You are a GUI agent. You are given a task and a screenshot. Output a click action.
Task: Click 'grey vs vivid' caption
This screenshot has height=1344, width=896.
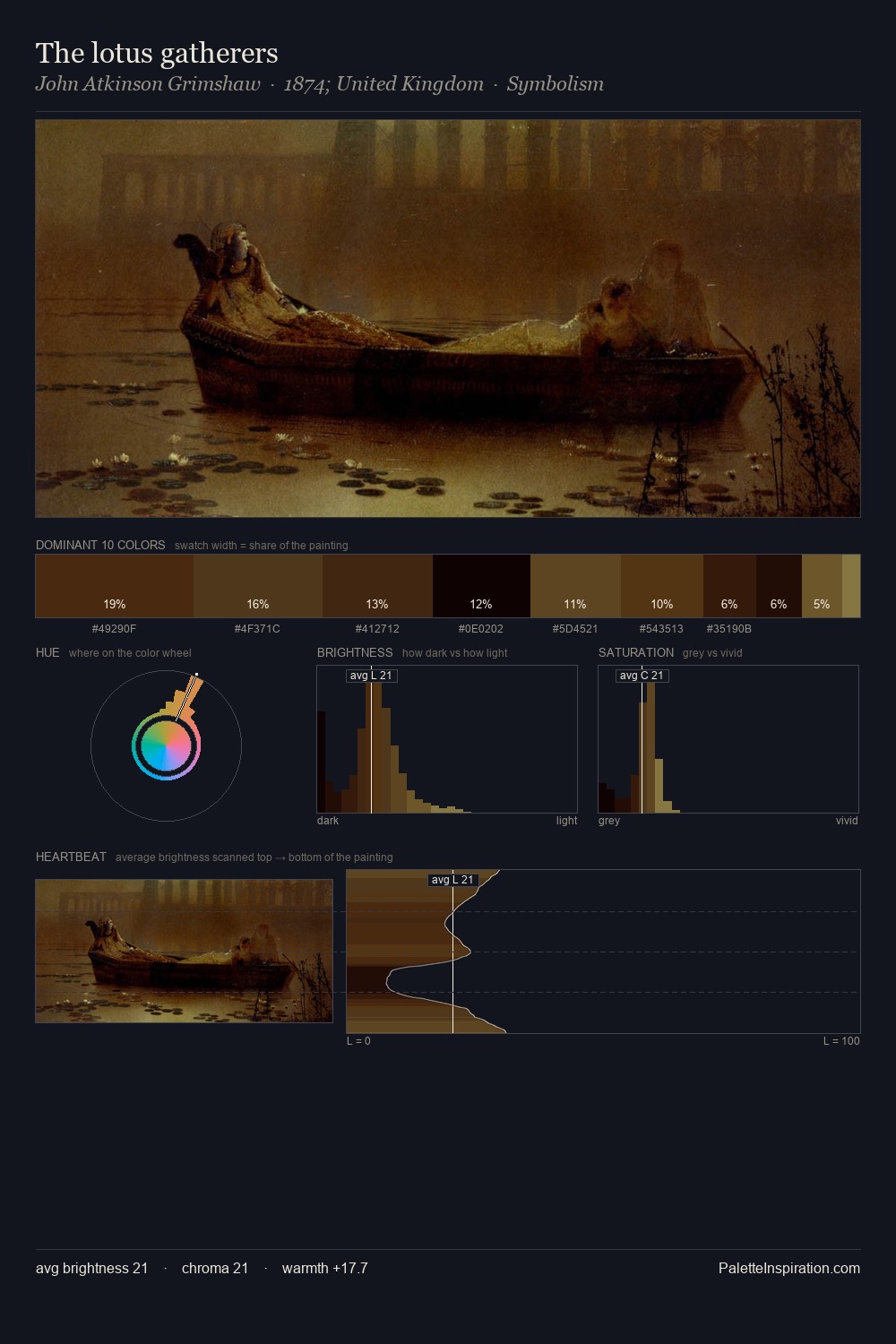712,653
